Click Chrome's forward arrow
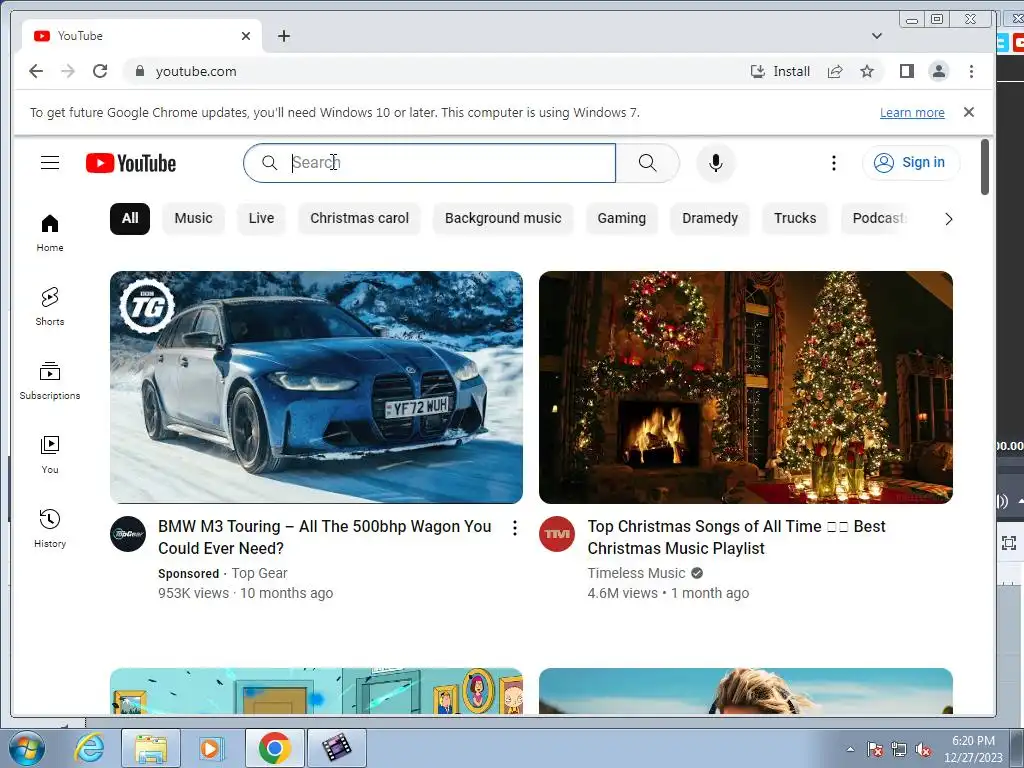 click(68, 71)
